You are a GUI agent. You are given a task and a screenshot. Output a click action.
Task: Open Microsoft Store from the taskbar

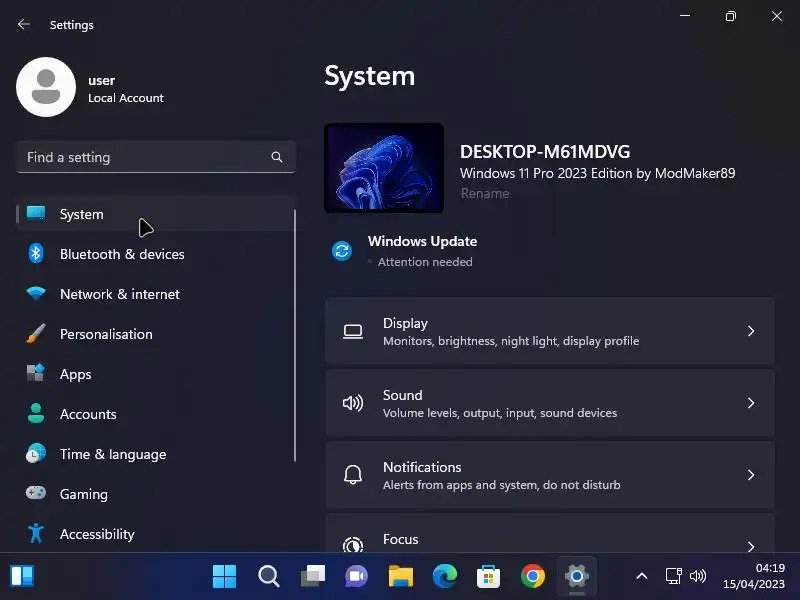tap(488, 577)
